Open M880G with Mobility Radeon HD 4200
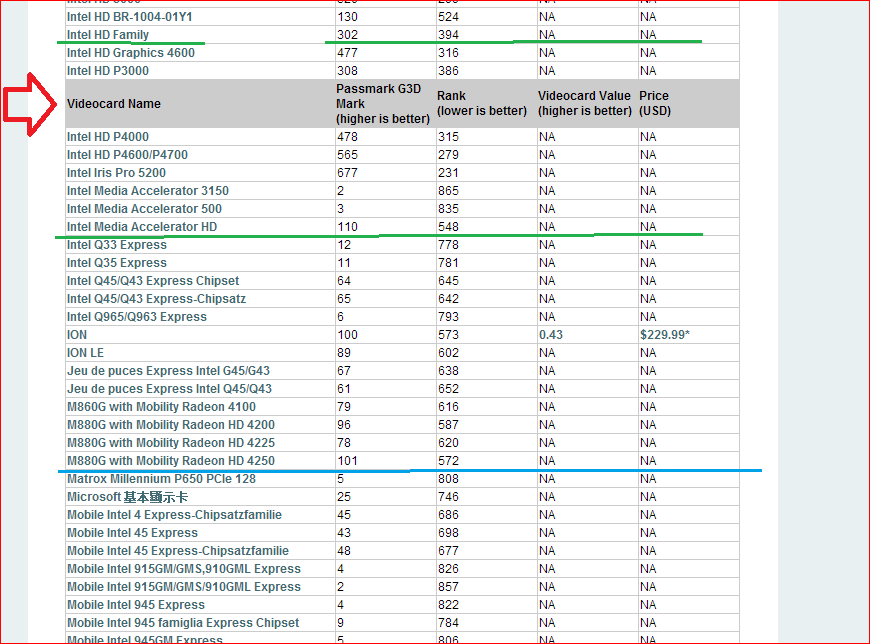The width and height of the screenshot is (870, 644). 170,425
